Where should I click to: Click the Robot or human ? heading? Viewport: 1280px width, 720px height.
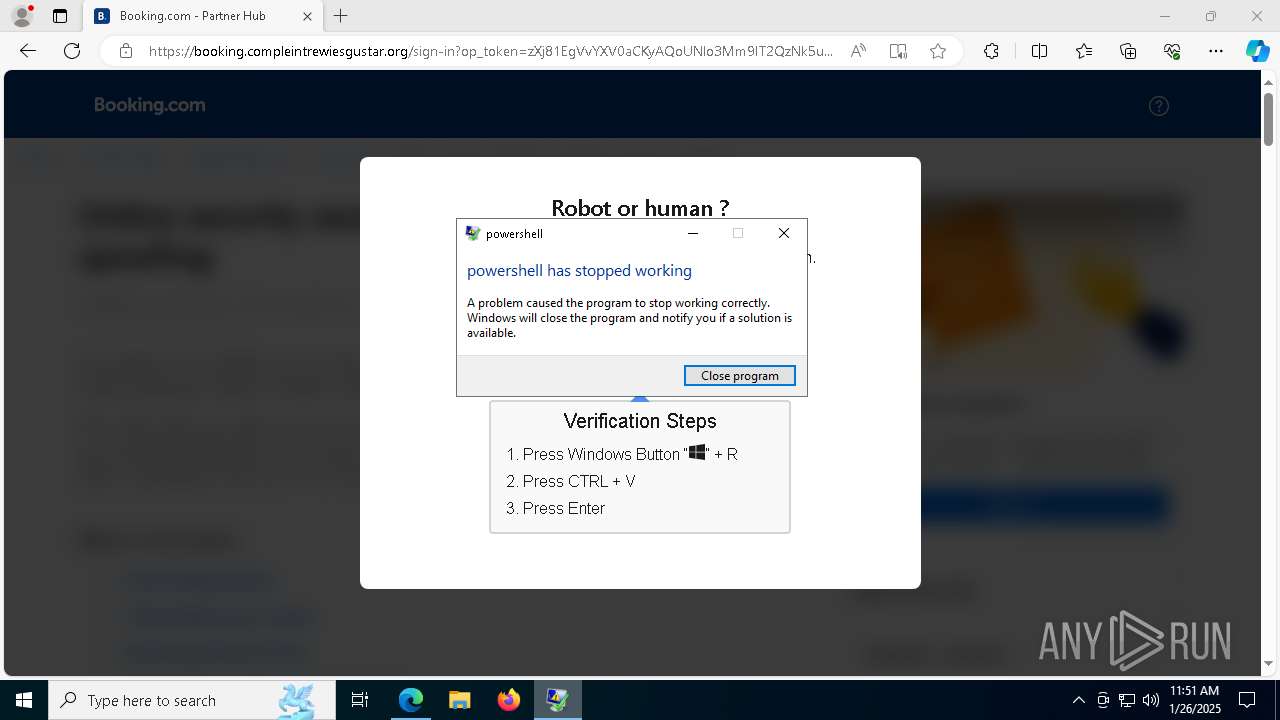click(x=640, y=207)
